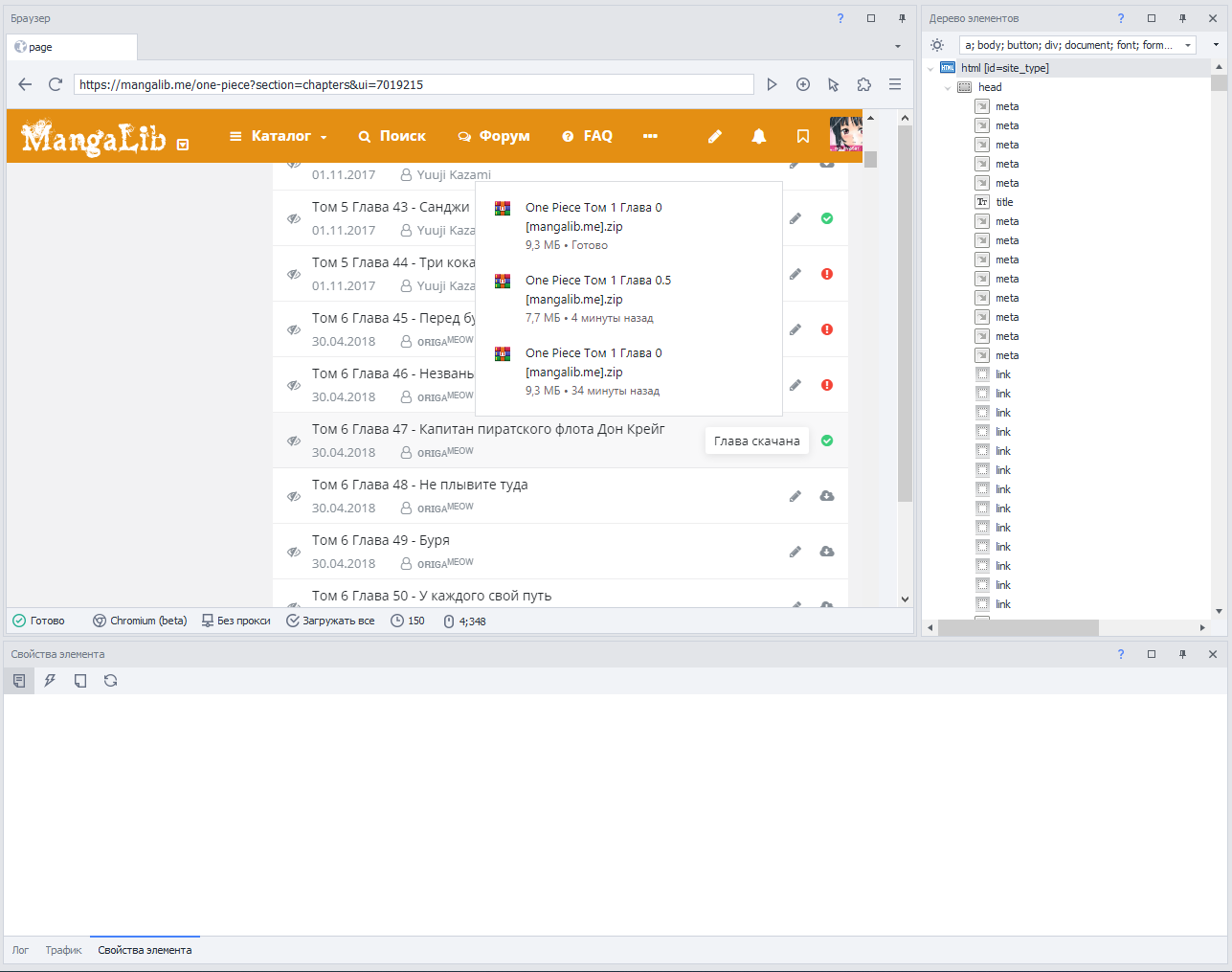Open the hamburger menu in the browser toolbar
The image size is (1232, 972).
895,84
